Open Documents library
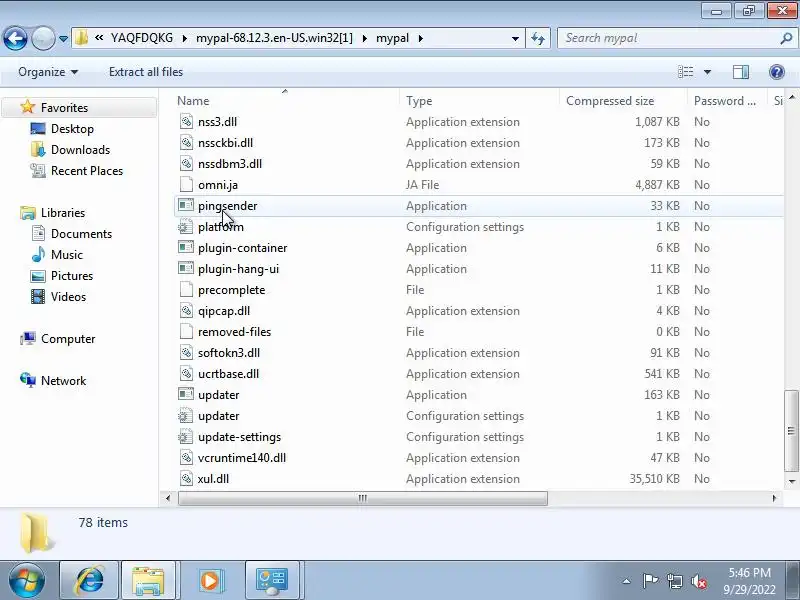 81,234
